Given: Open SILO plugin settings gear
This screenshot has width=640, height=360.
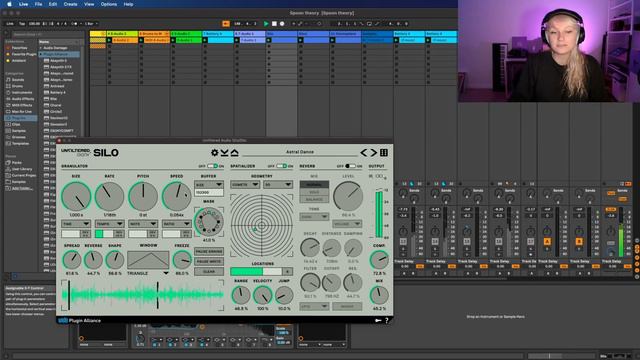Looking at the screenshot, I should pyautogui.click(x=214, y=153).
